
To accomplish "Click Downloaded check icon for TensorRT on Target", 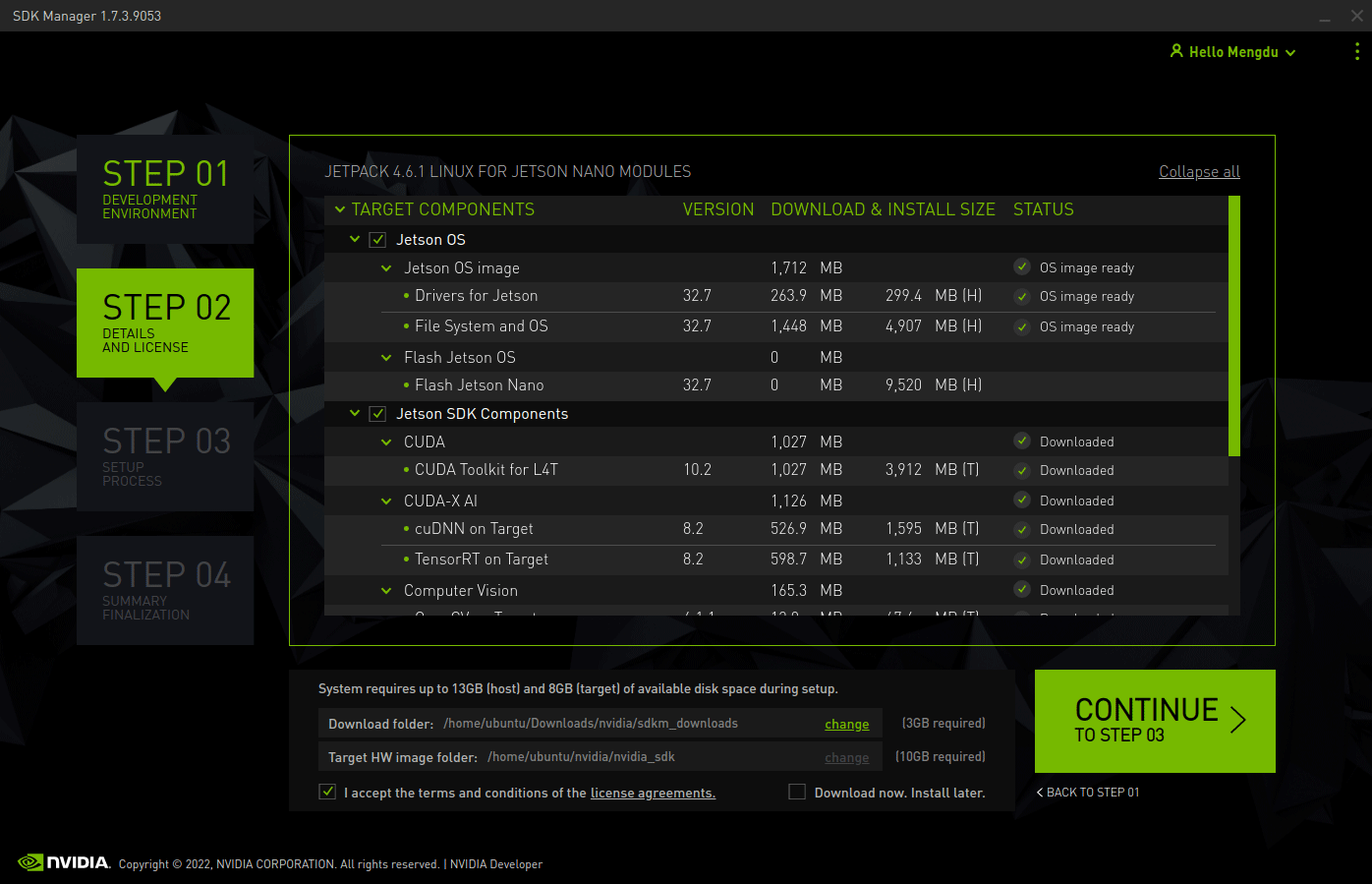I will (x=1022, y=559).
